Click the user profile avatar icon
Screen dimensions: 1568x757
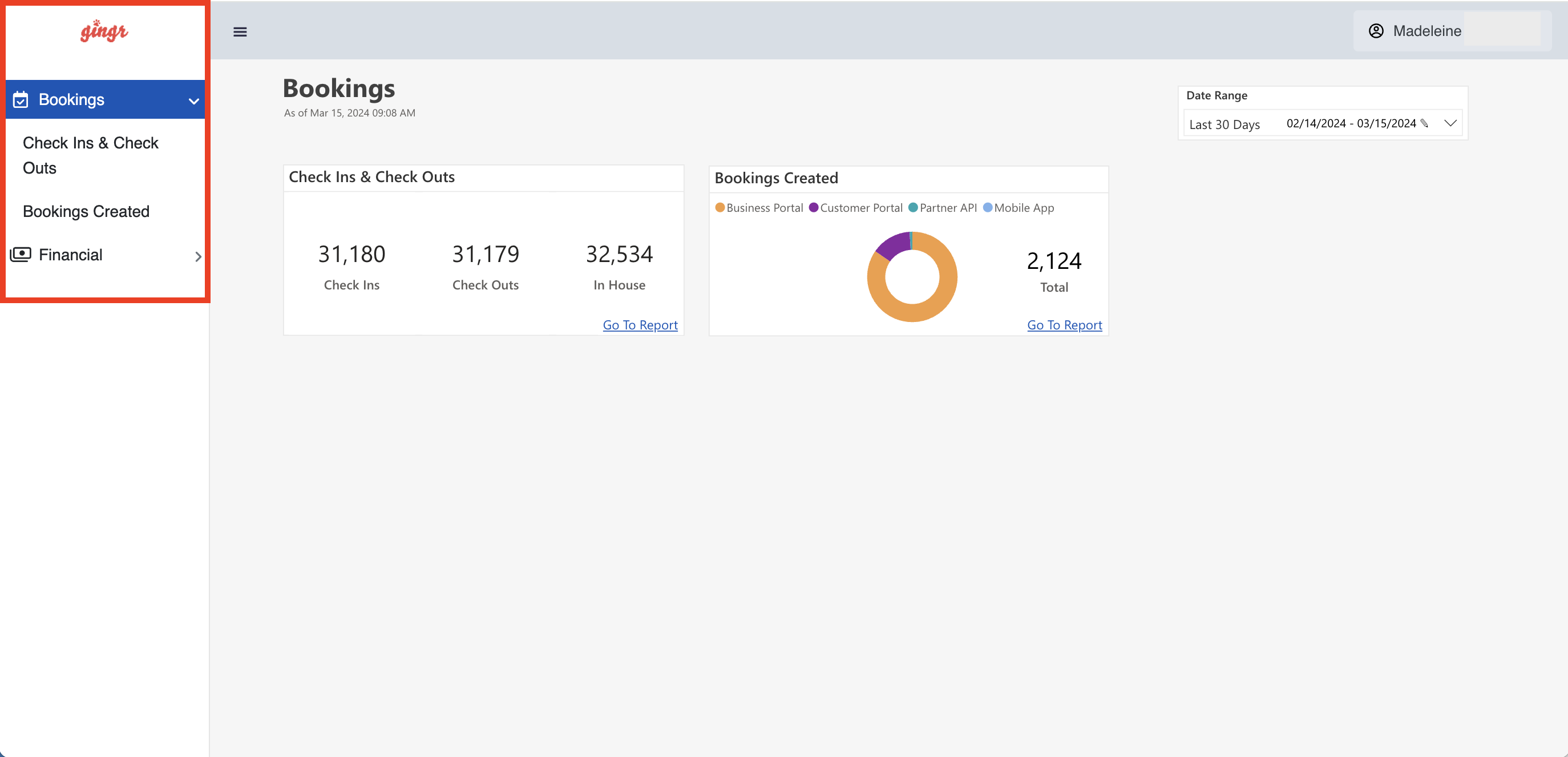pyautogui.click(x=1376, y=31)
